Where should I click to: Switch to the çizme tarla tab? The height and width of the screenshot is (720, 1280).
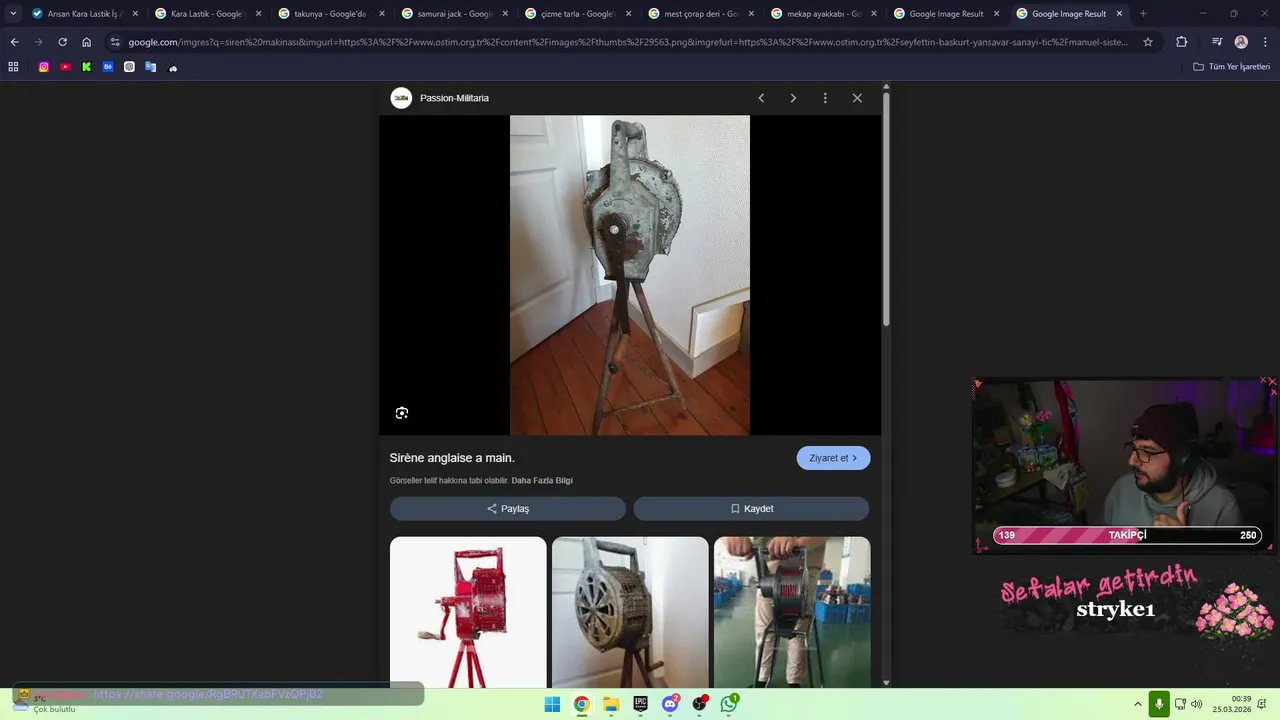click(x=577, y=14)
